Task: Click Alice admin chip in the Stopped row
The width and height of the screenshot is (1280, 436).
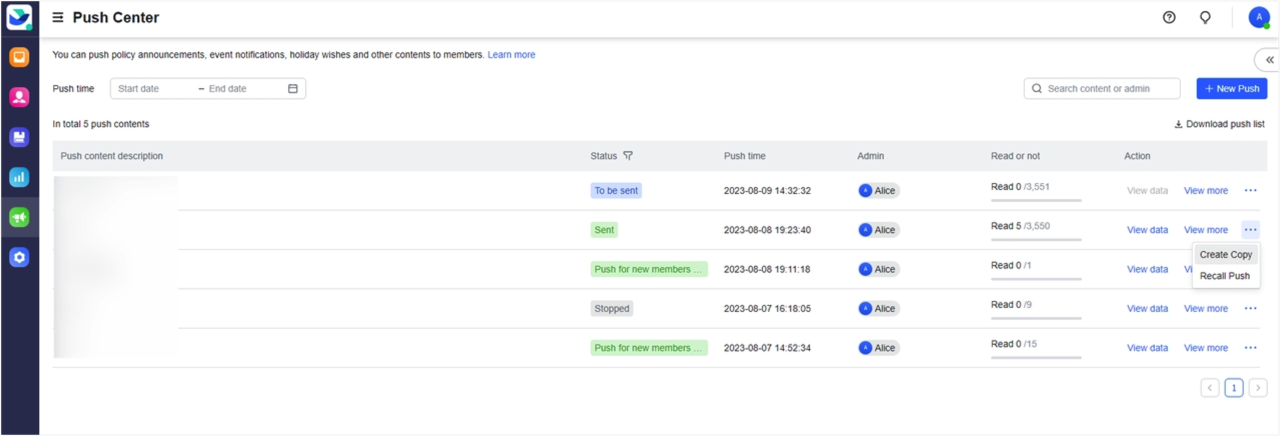Action: 878,309
